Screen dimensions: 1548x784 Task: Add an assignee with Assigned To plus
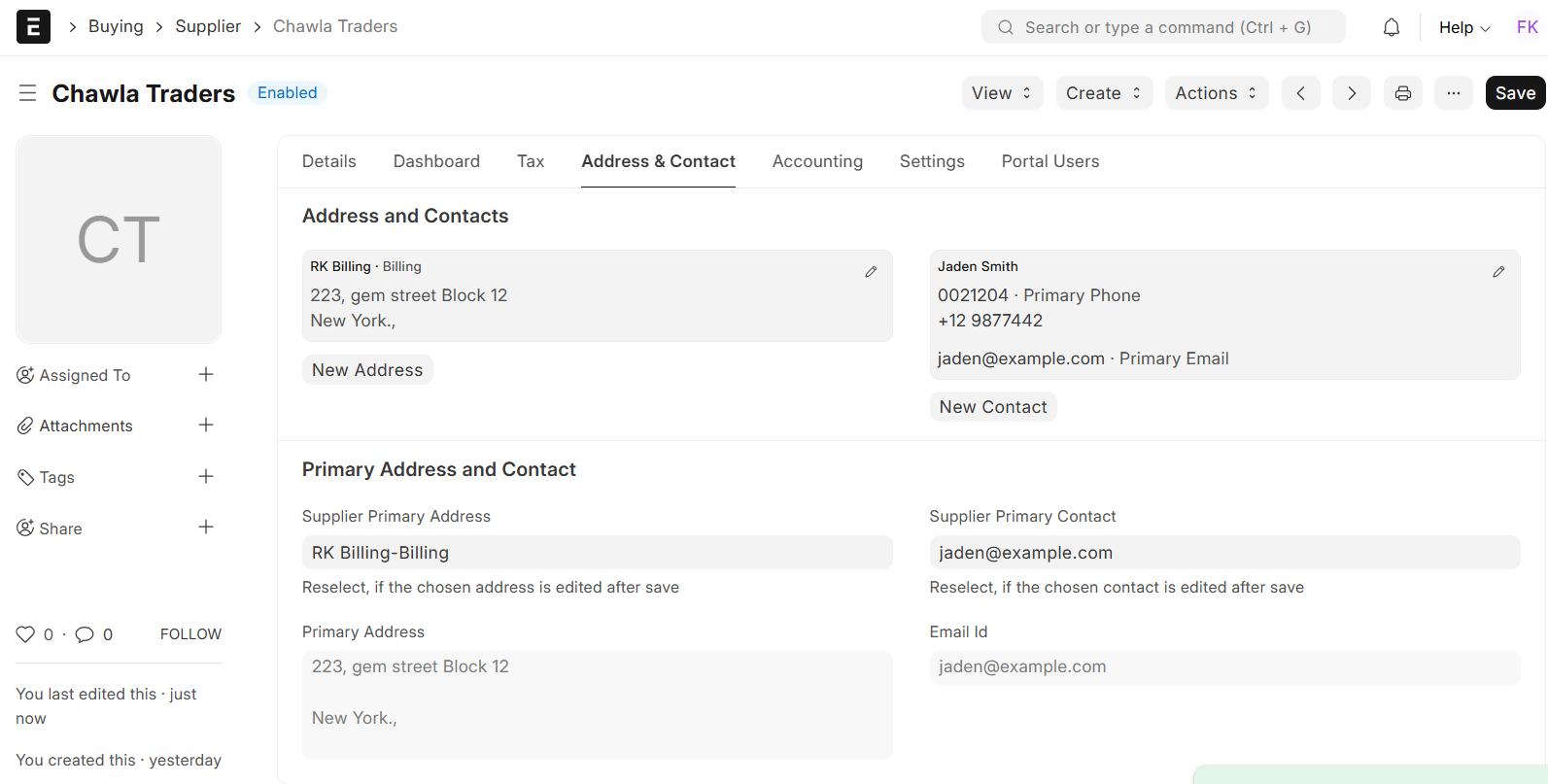tap(206, 375)
